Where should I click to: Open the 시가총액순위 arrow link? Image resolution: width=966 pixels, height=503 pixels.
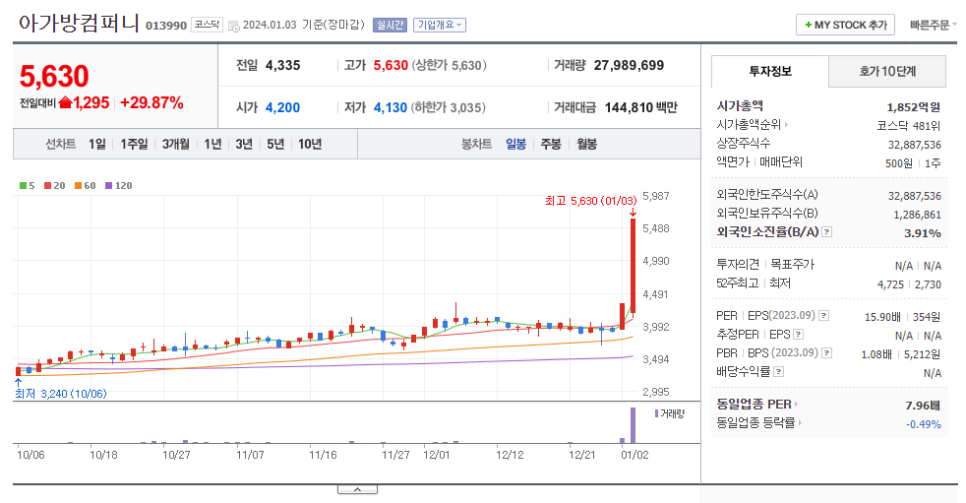(x=752, y=125)
